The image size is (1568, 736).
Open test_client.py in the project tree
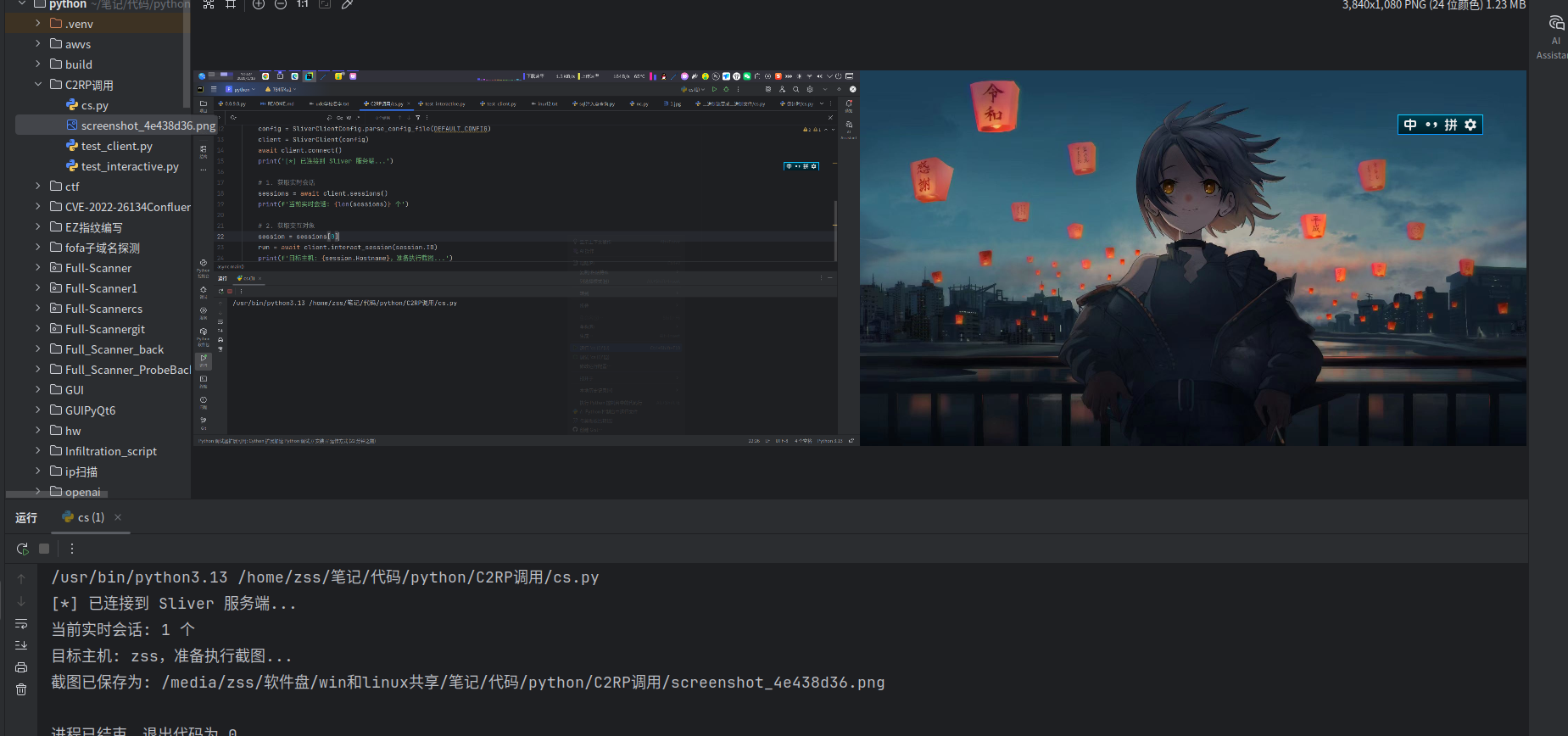click(x=116, y=146)
